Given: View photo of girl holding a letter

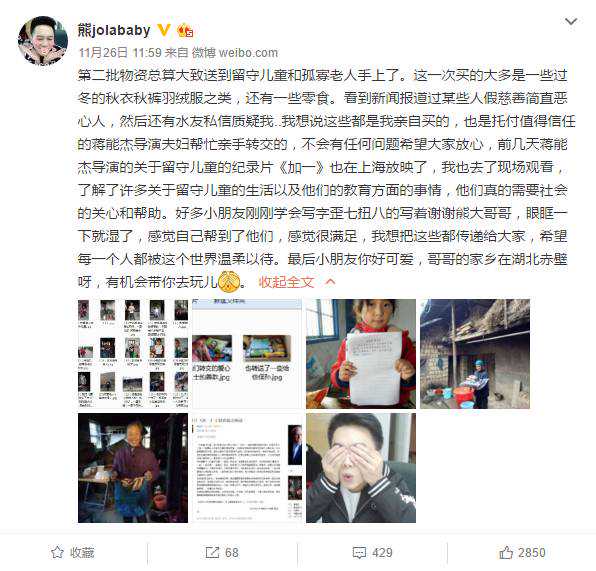Looking at the screenshot, I should coord(361,354).
